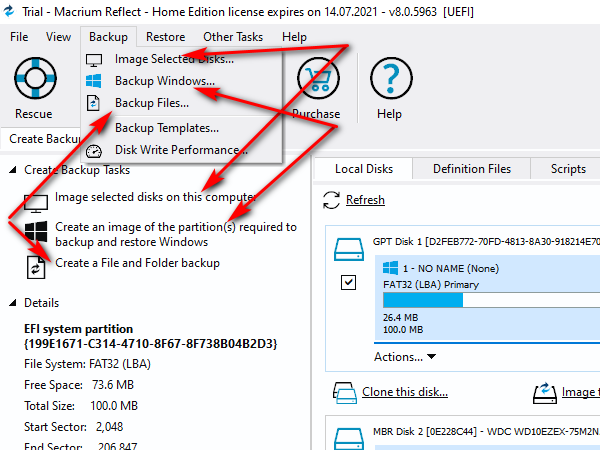This screenshot has height=450, width=600.
Task: Click the GPT Disk 1 header text
Action: tap(486, 242)
